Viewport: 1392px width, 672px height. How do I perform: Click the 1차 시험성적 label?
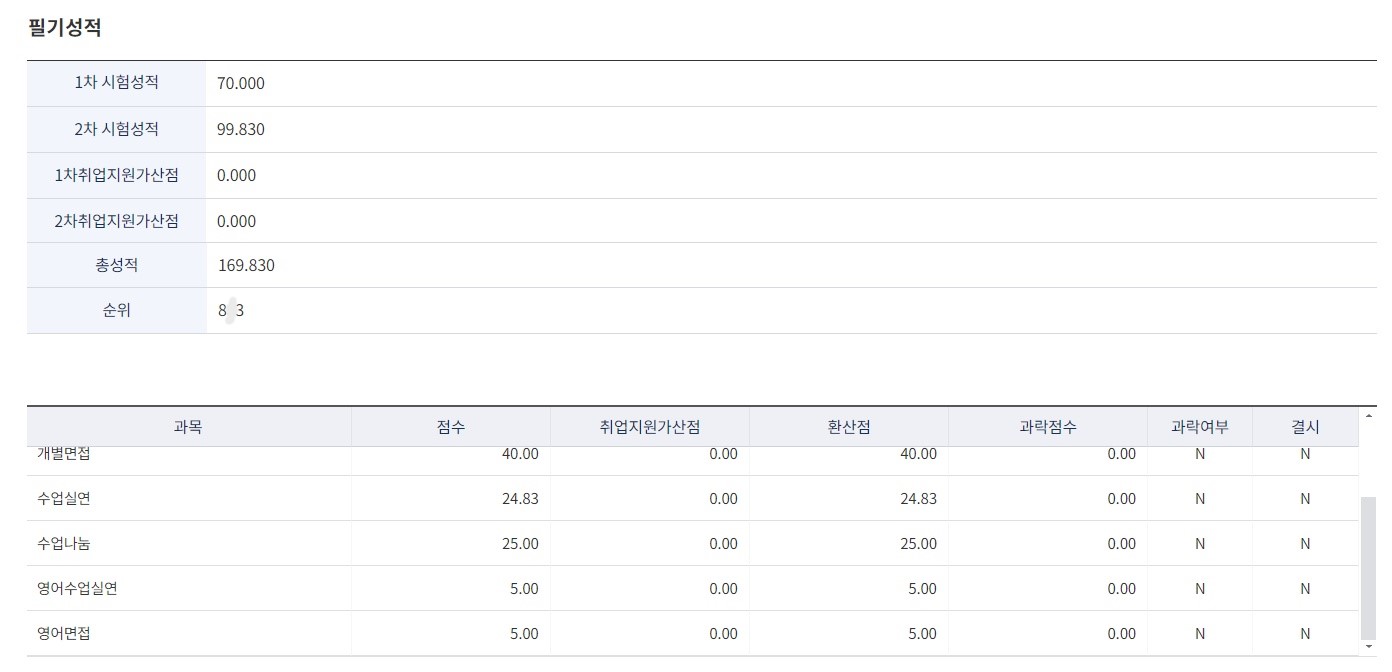(116, 83)
